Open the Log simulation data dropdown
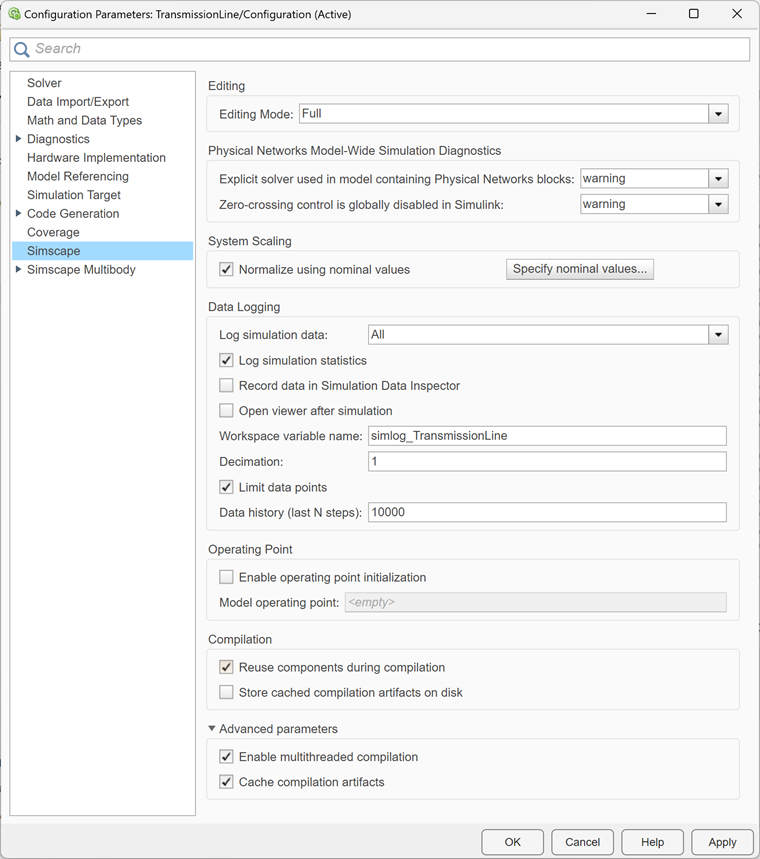This screenshot has height=859, width=760. pyautogui.click(x=718, y=335)
